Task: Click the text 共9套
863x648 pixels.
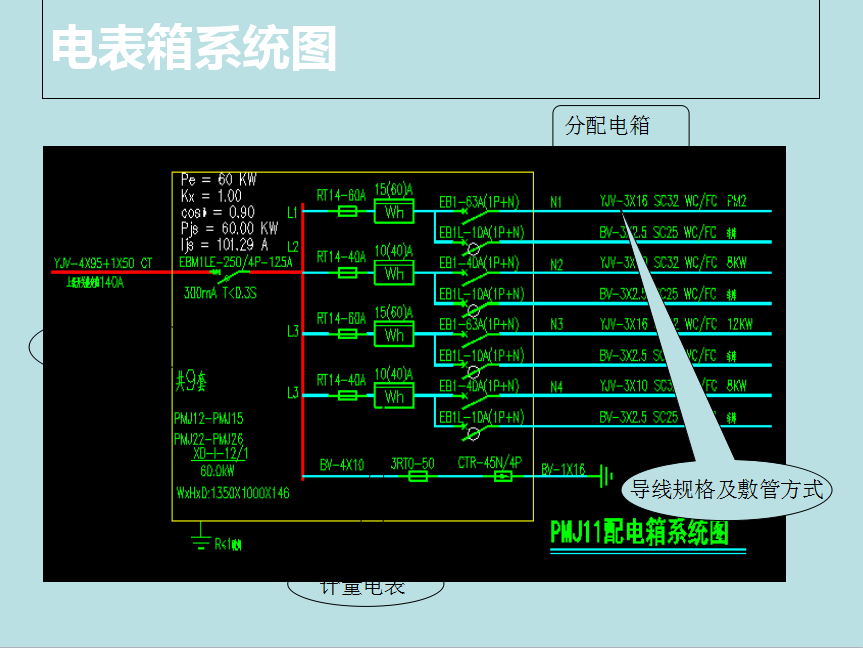Action: [191, 380]
